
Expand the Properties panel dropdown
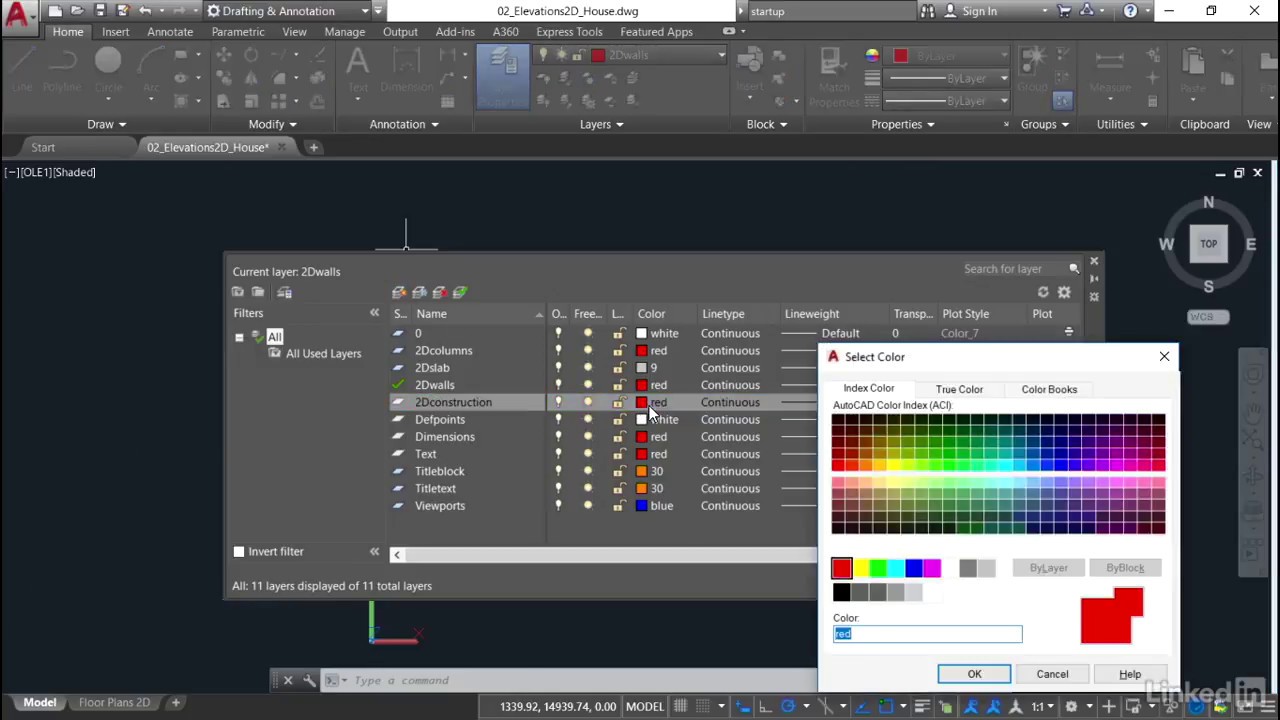coord(903,124)
